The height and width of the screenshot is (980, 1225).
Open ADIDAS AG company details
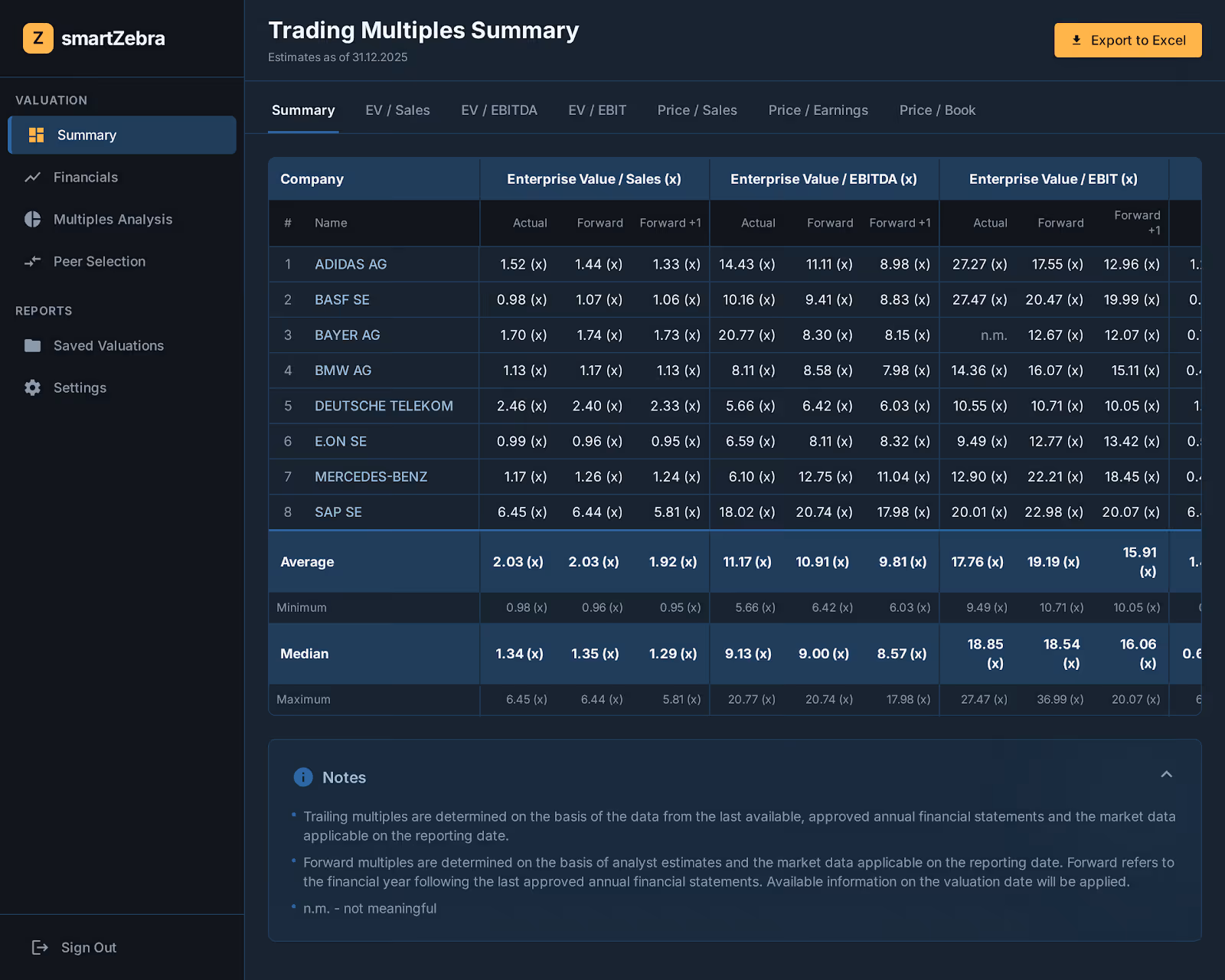[x=351, y=264]
